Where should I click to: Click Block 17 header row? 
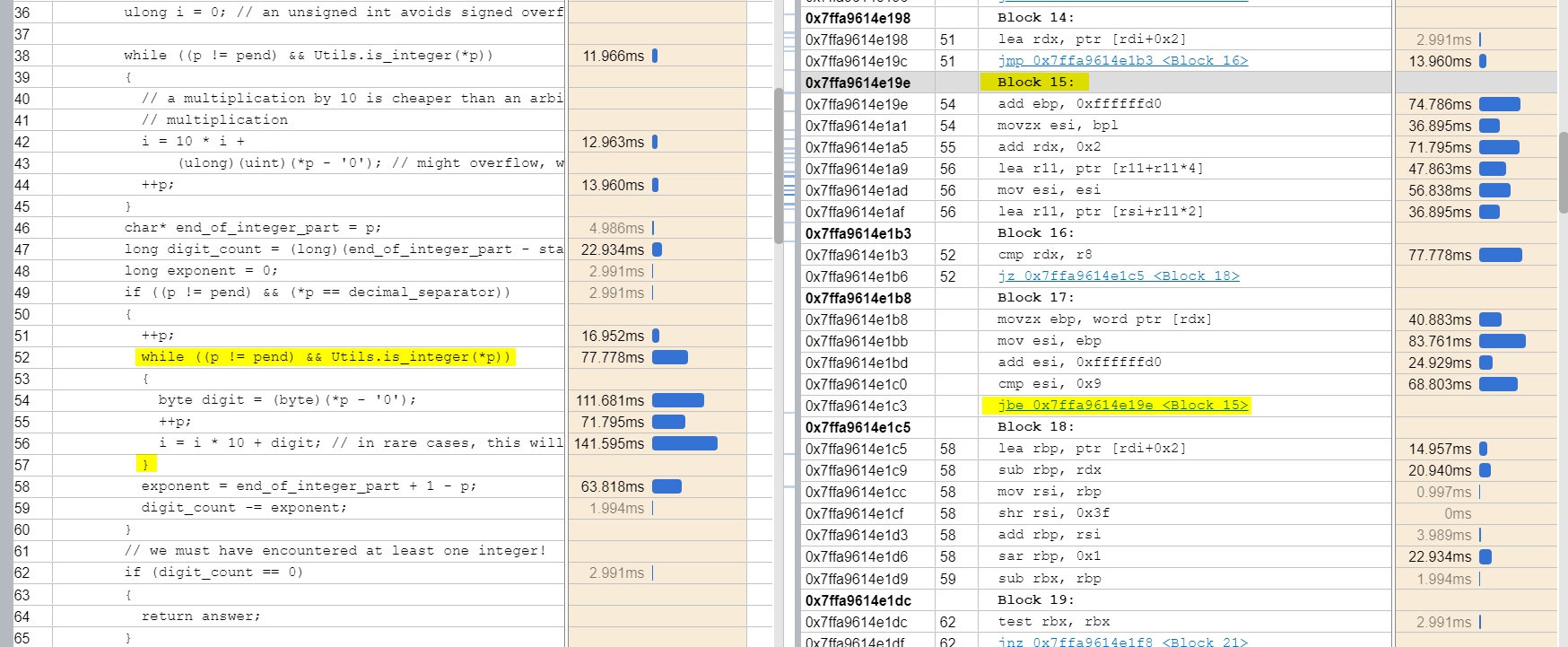tap(1095, 298)
